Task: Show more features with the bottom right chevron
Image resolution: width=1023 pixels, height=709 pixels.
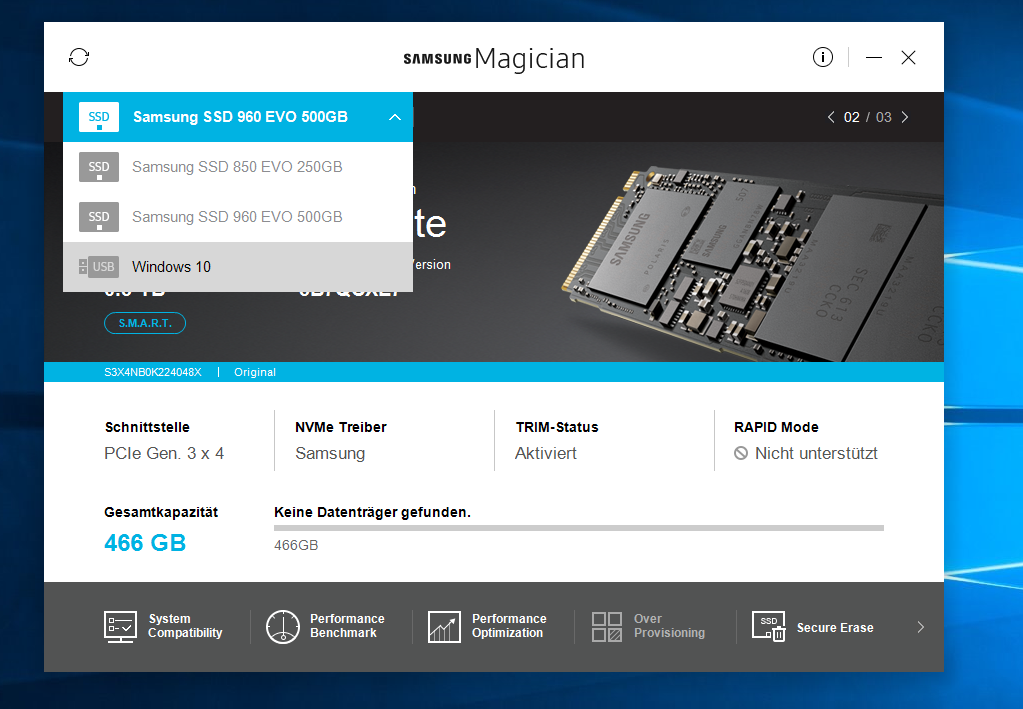Action: pyautogui.click(x=921, y=627)
